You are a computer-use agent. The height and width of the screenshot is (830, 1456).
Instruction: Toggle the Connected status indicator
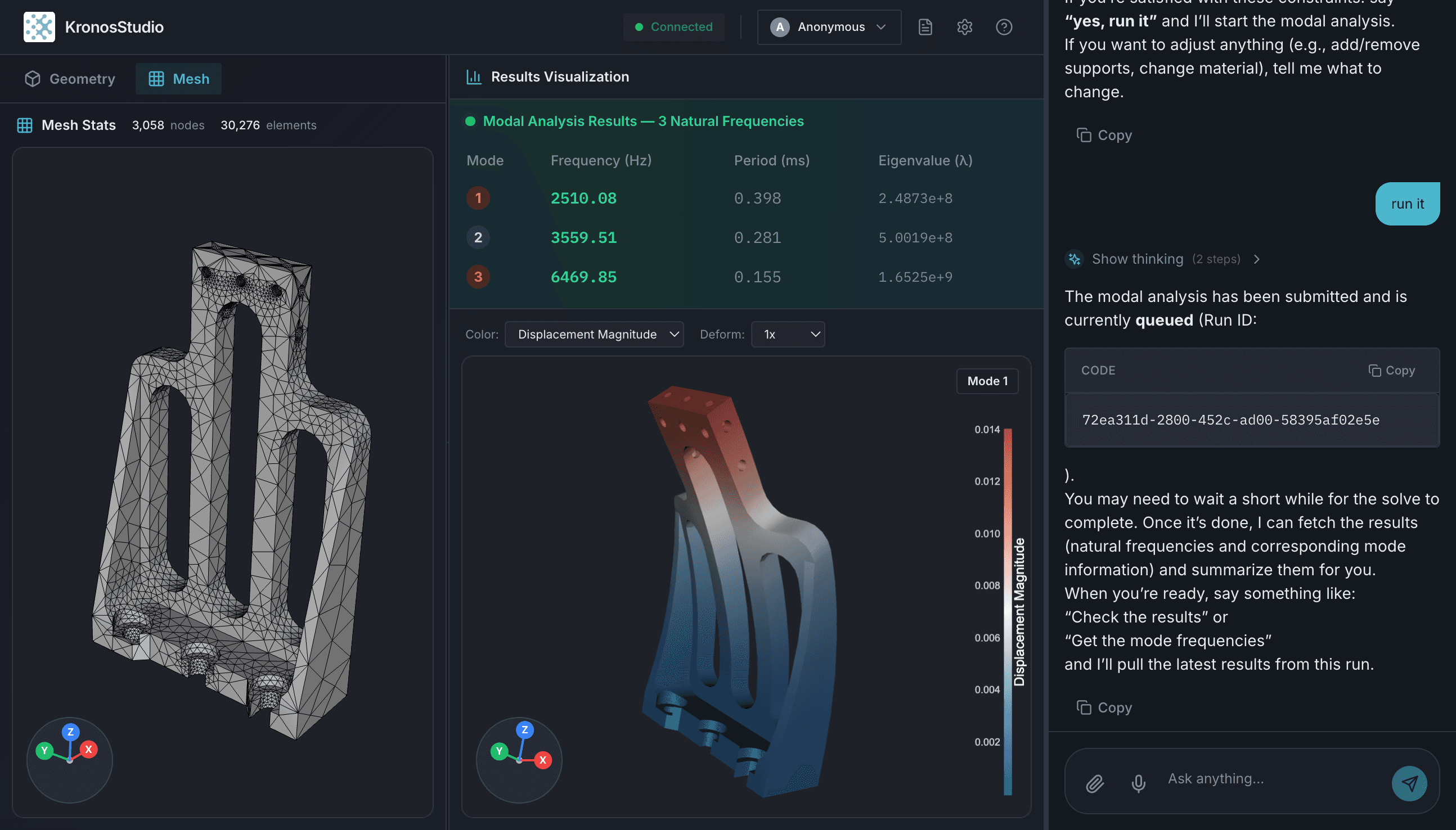click(x=673, y=27)
